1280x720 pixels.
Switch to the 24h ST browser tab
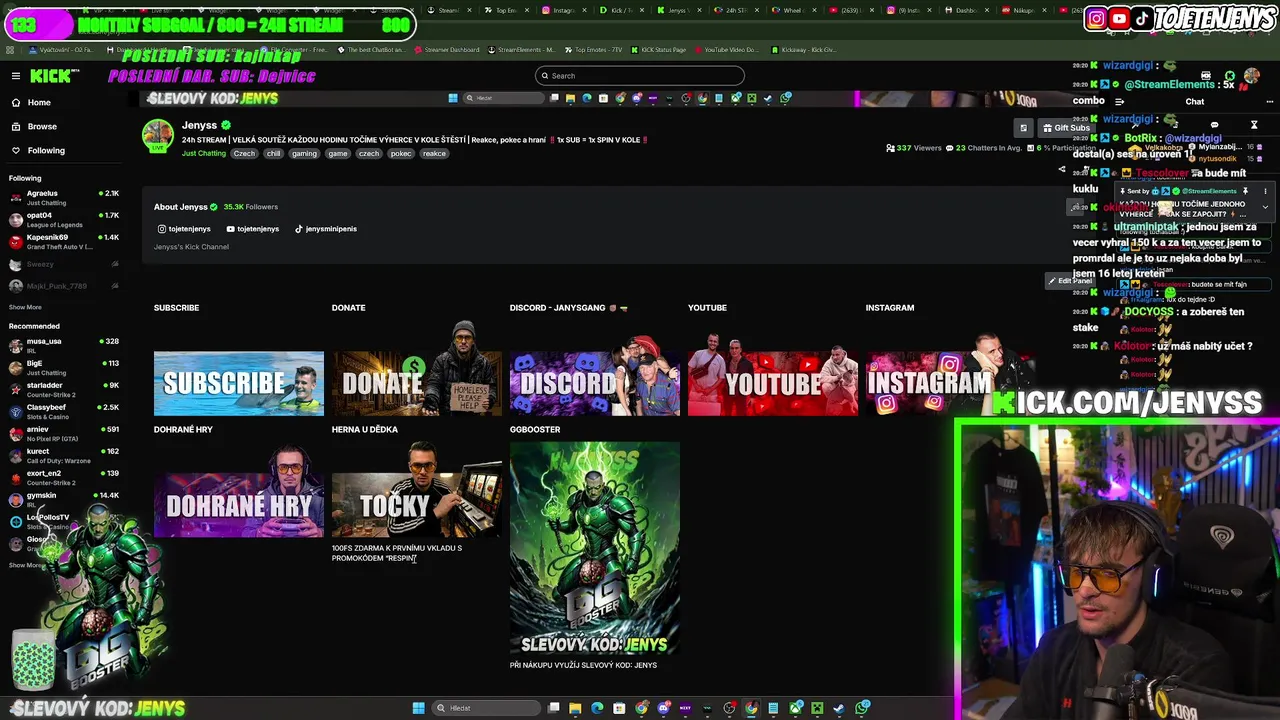click(736, 10)
